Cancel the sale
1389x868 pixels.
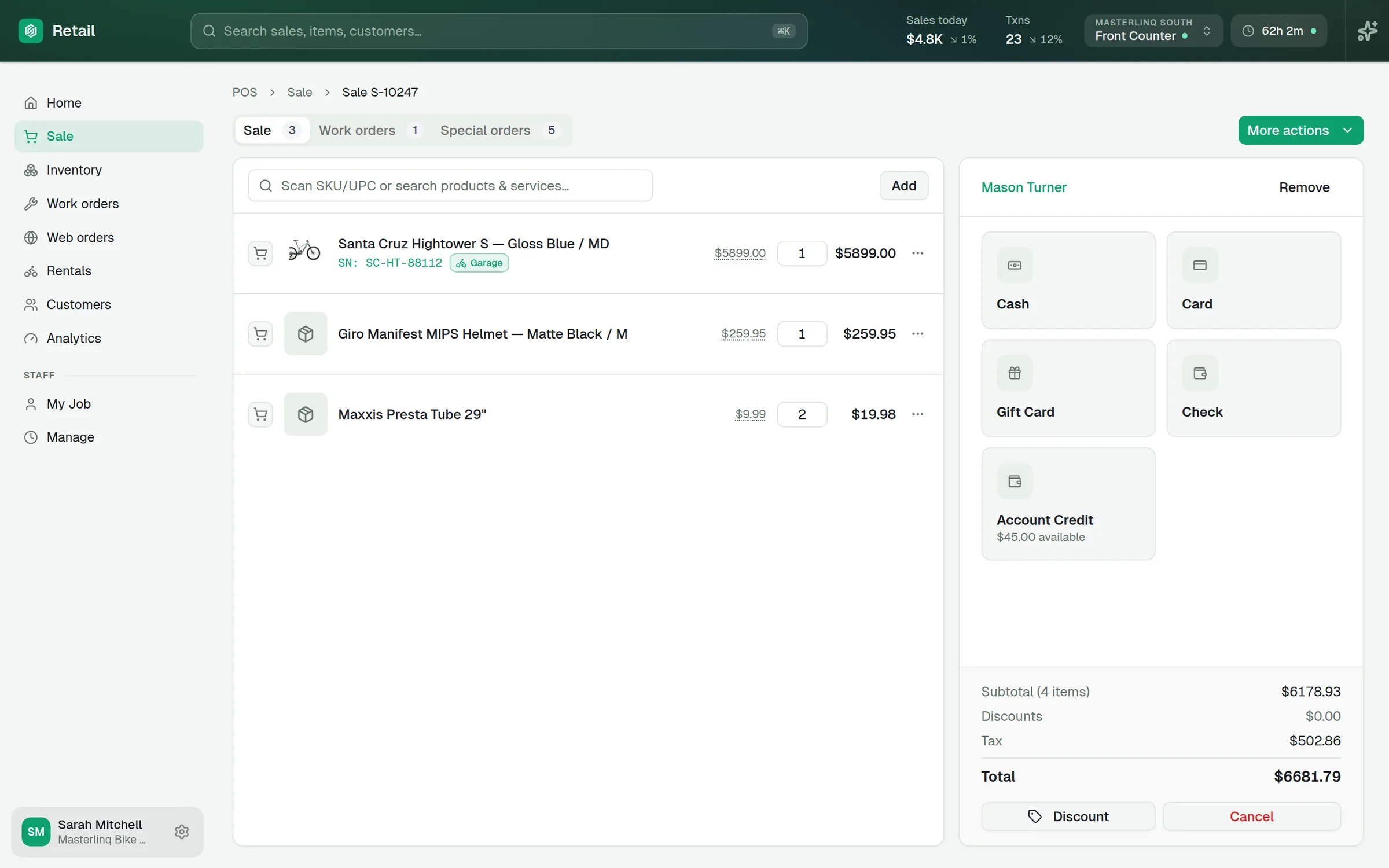1251,816
